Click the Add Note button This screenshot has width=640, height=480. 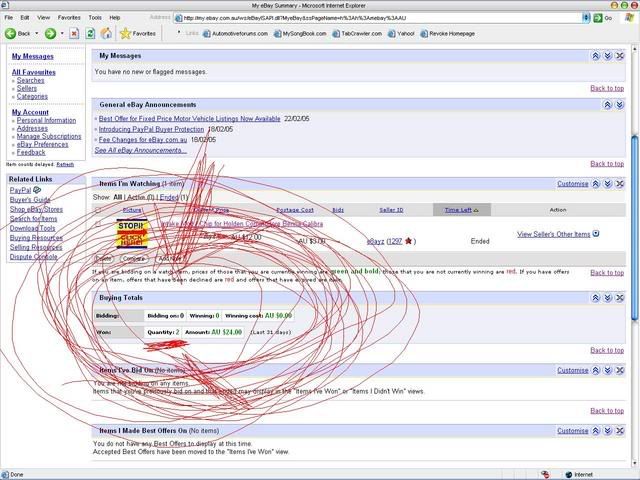coord(170,258)
